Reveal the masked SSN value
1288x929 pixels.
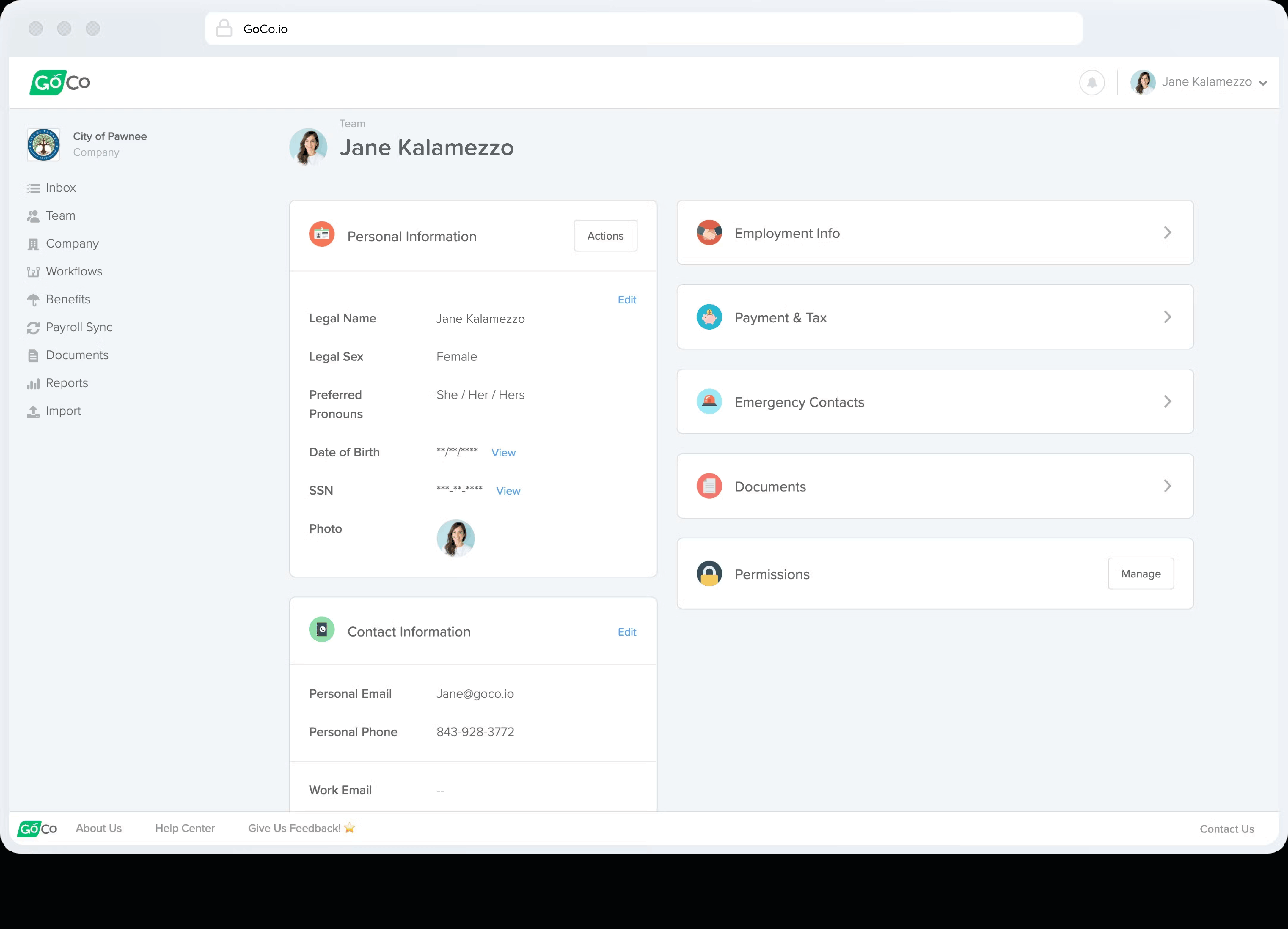coord(508,491)
